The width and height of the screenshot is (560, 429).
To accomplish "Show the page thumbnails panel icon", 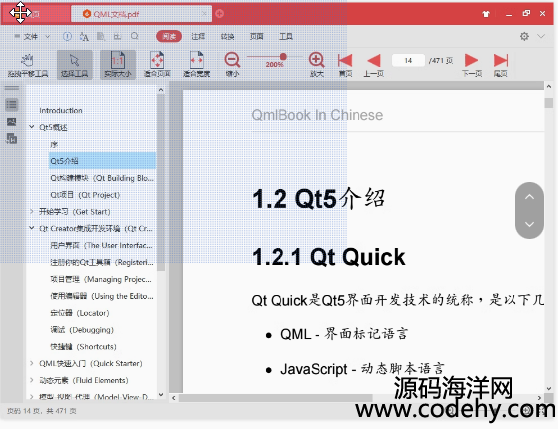I will click(11, 122).
